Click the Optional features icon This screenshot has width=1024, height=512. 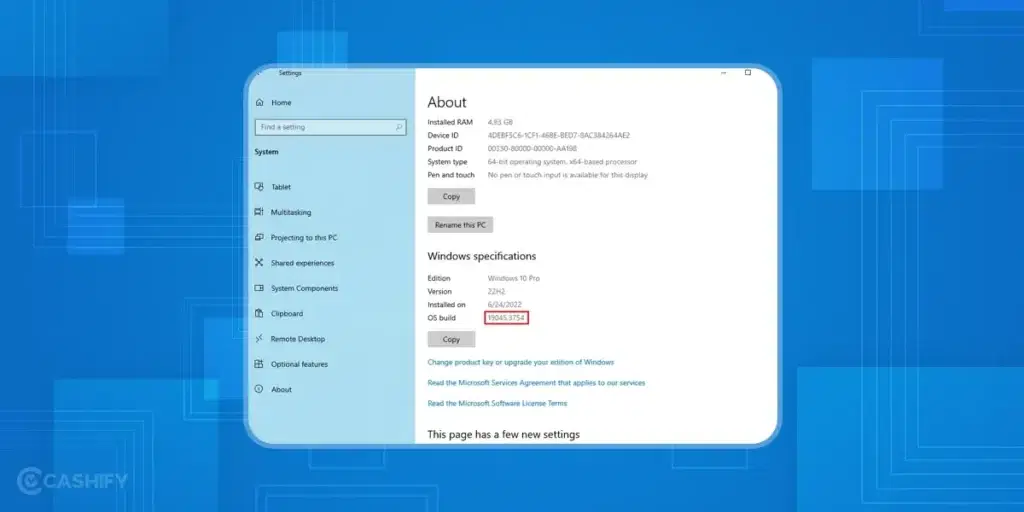click(x=259, y=364)
